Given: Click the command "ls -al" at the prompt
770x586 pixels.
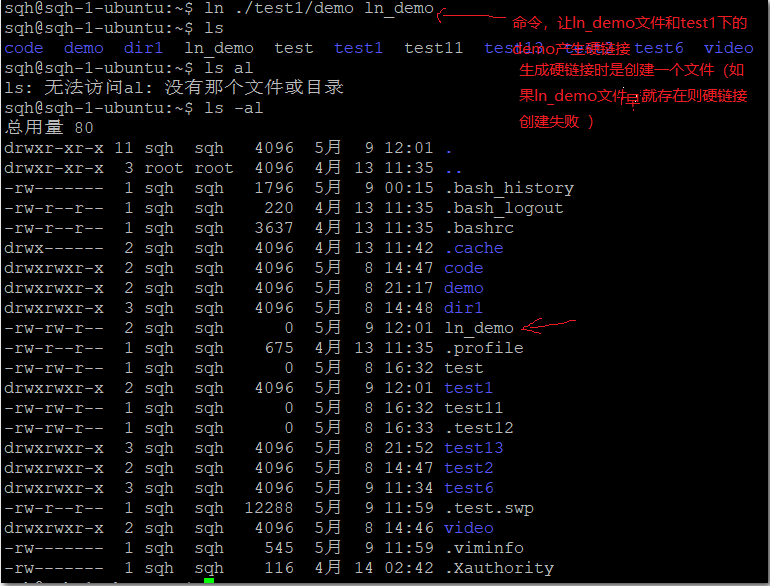Looking at the screenshot, I should [234, 108].
